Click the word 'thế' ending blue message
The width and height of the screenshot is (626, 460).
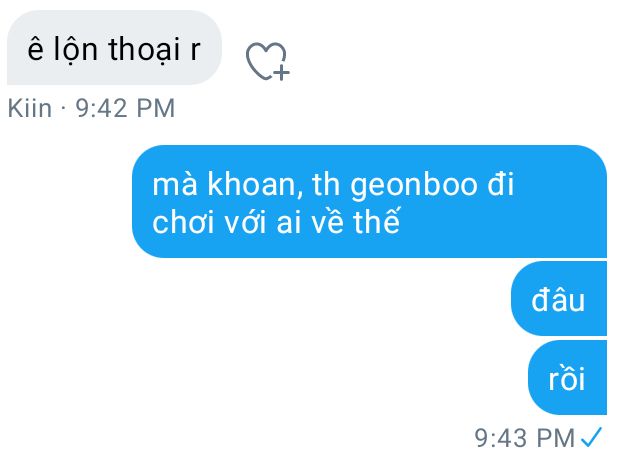coord(376,222)
